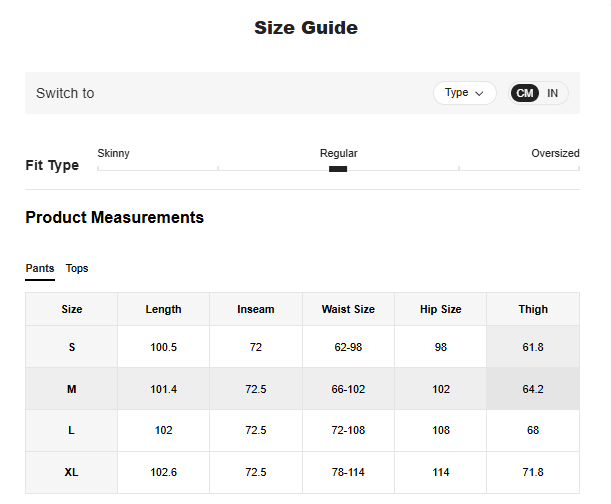This screenshot has height=504, width=611.
Task: Click the Regular fit marker on slider
Action: click(338, 169)
